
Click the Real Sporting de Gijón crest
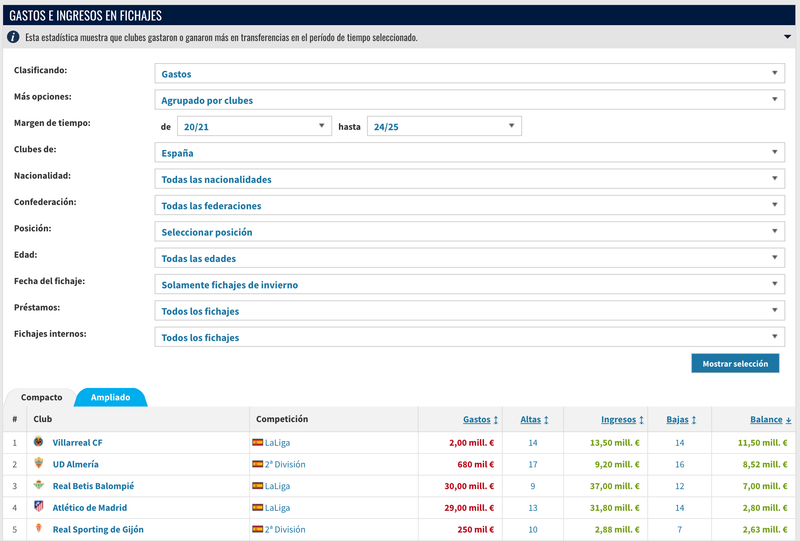38,529
